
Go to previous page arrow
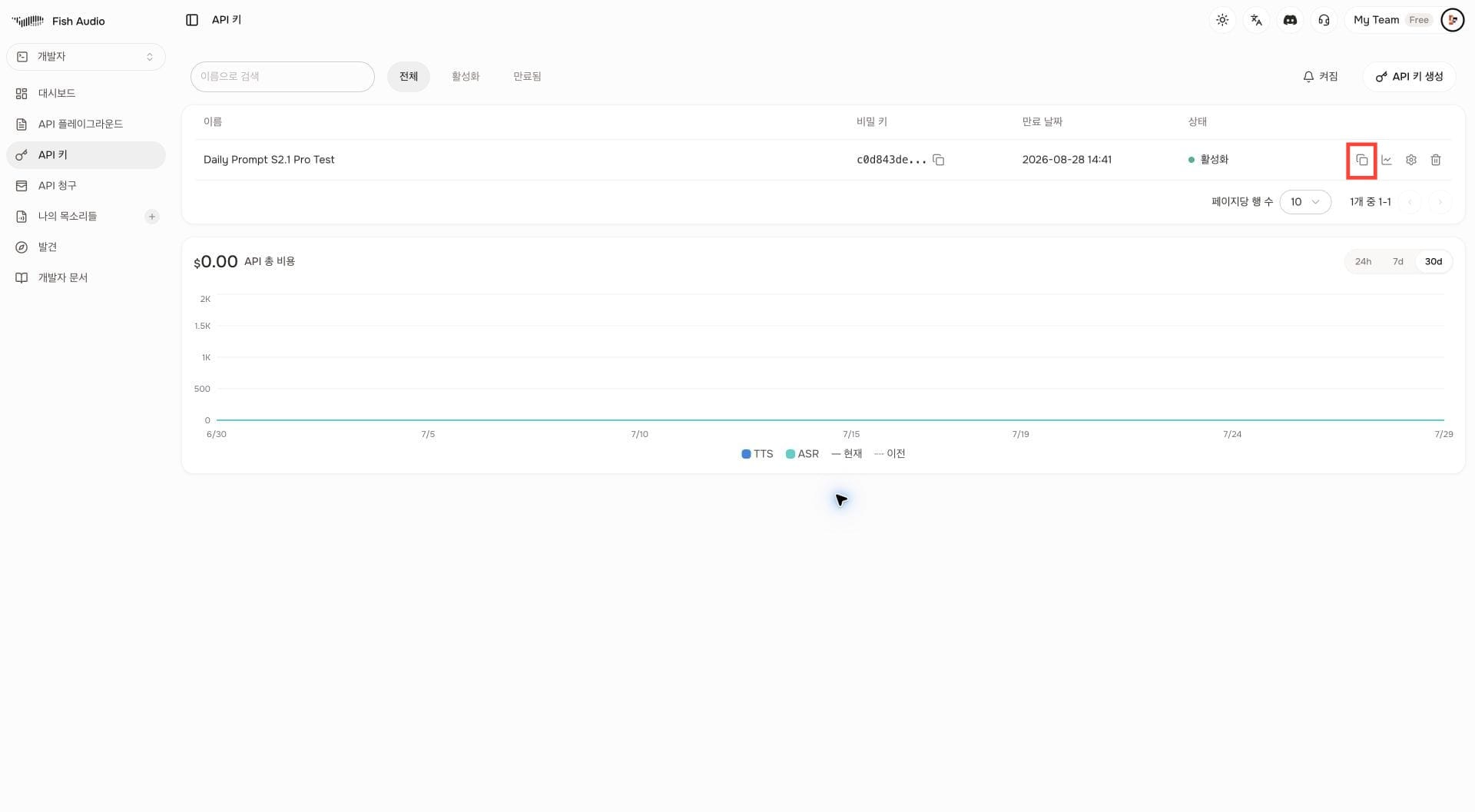click(x=1410, y=202)
